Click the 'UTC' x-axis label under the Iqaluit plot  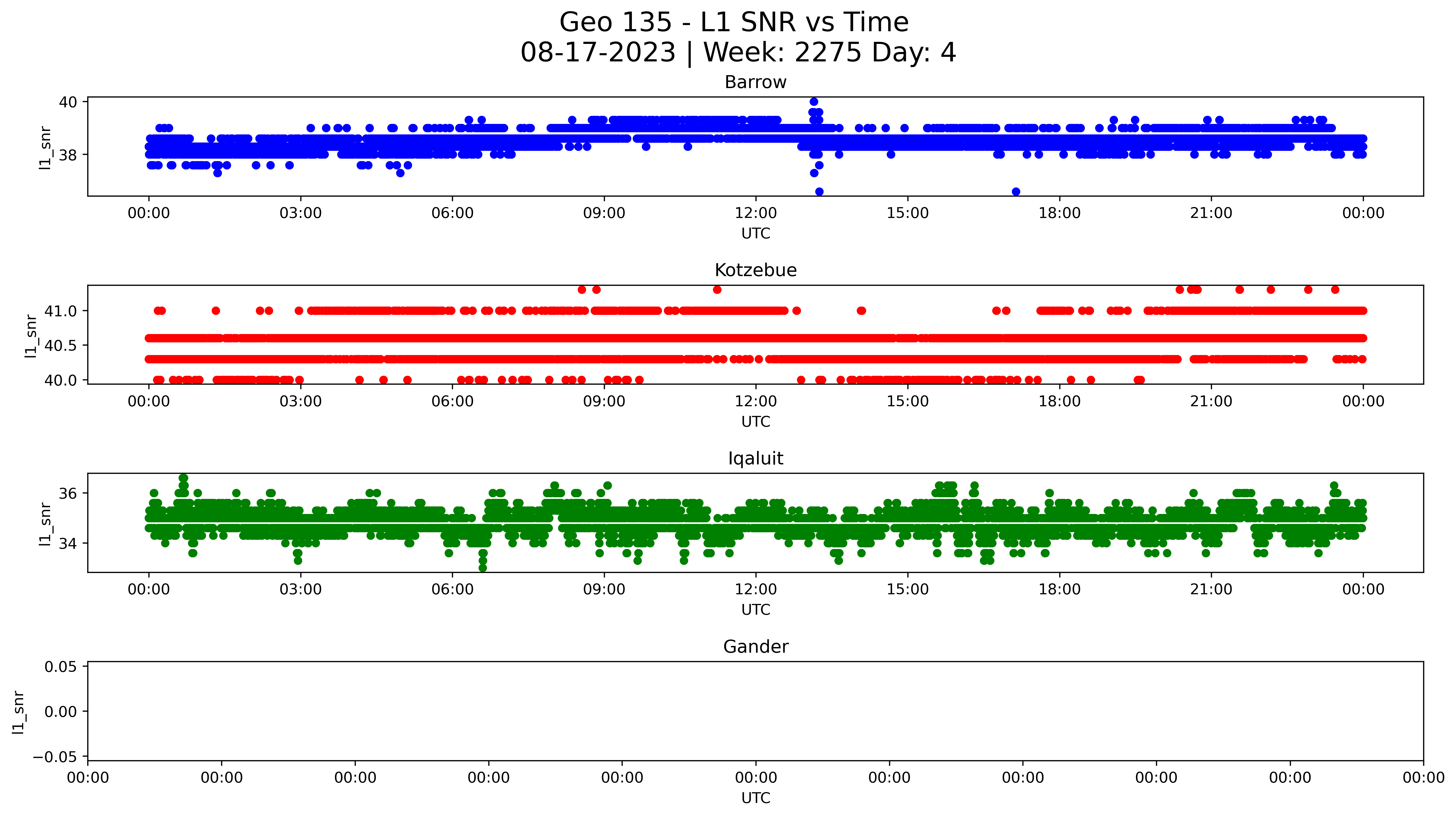(756, 610)
